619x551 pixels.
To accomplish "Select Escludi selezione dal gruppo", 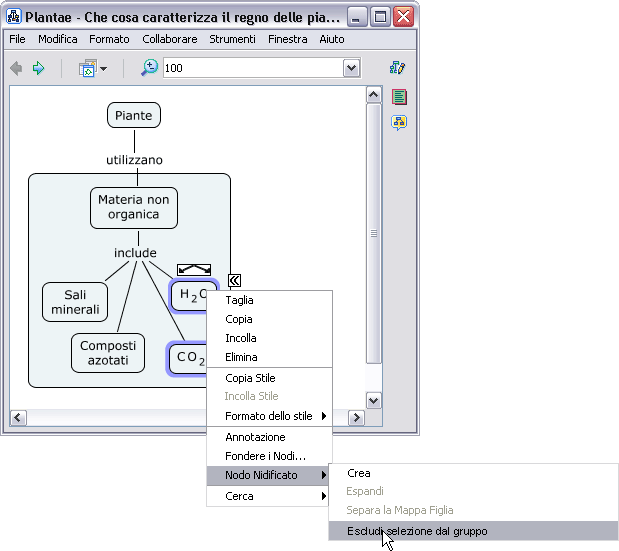I will click(x=417, y=531).
